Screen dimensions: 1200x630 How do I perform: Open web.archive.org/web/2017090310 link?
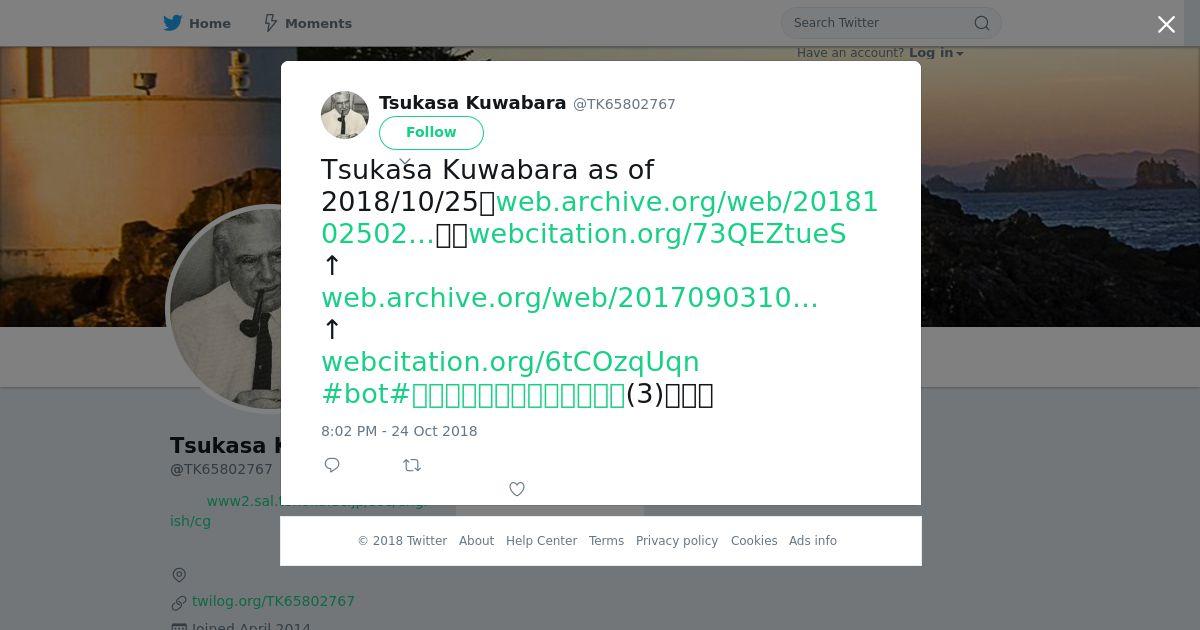[x=570, y=298]
